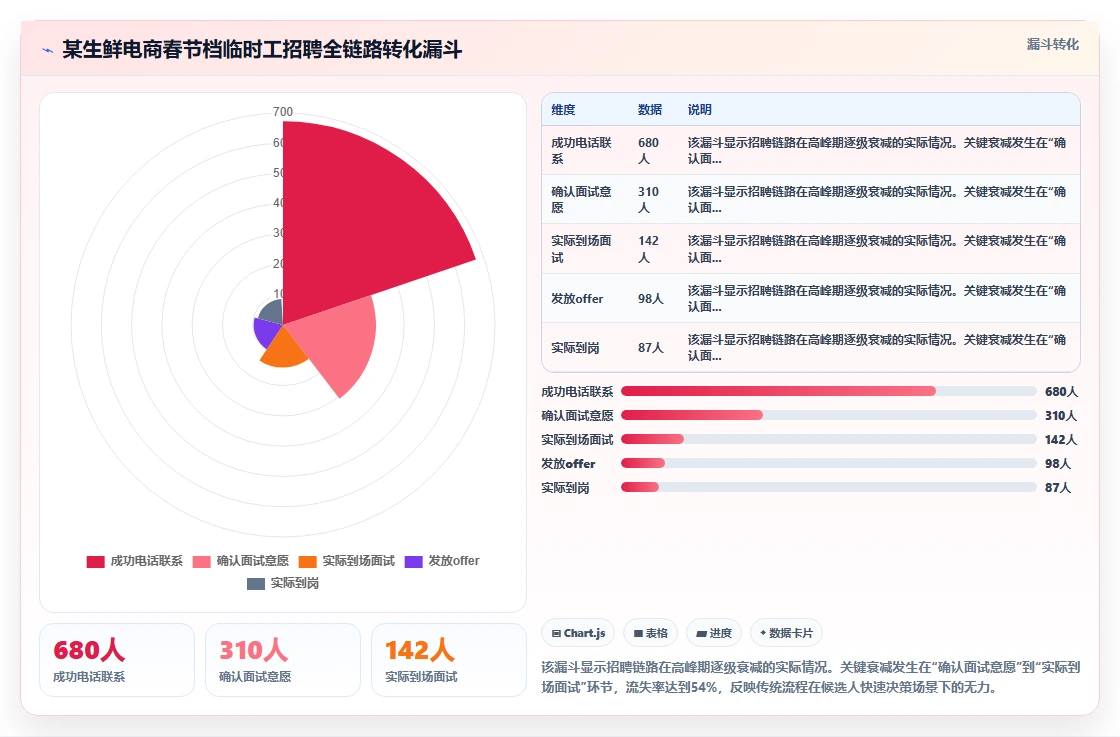Click the 实际到岗 progress bar

[x=829, y=488]
